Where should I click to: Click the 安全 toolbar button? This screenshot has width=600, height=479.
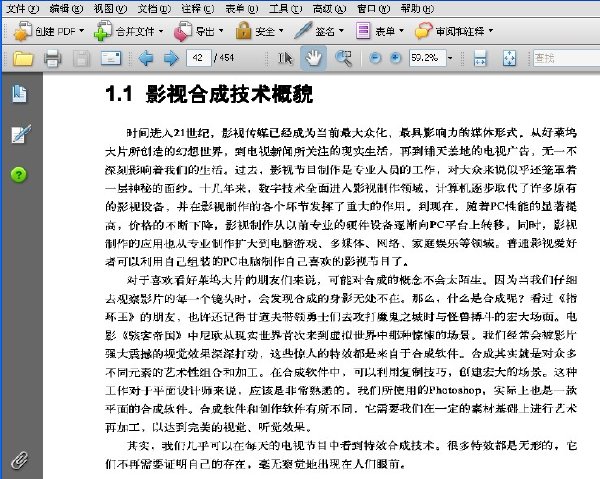pyautogui.click(x=259, y=31)
